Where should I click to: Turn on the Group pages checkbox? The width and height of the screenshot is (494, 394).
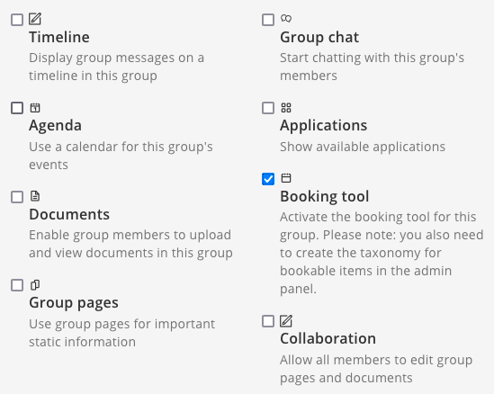pyautogui.click(x=17, y=285)
